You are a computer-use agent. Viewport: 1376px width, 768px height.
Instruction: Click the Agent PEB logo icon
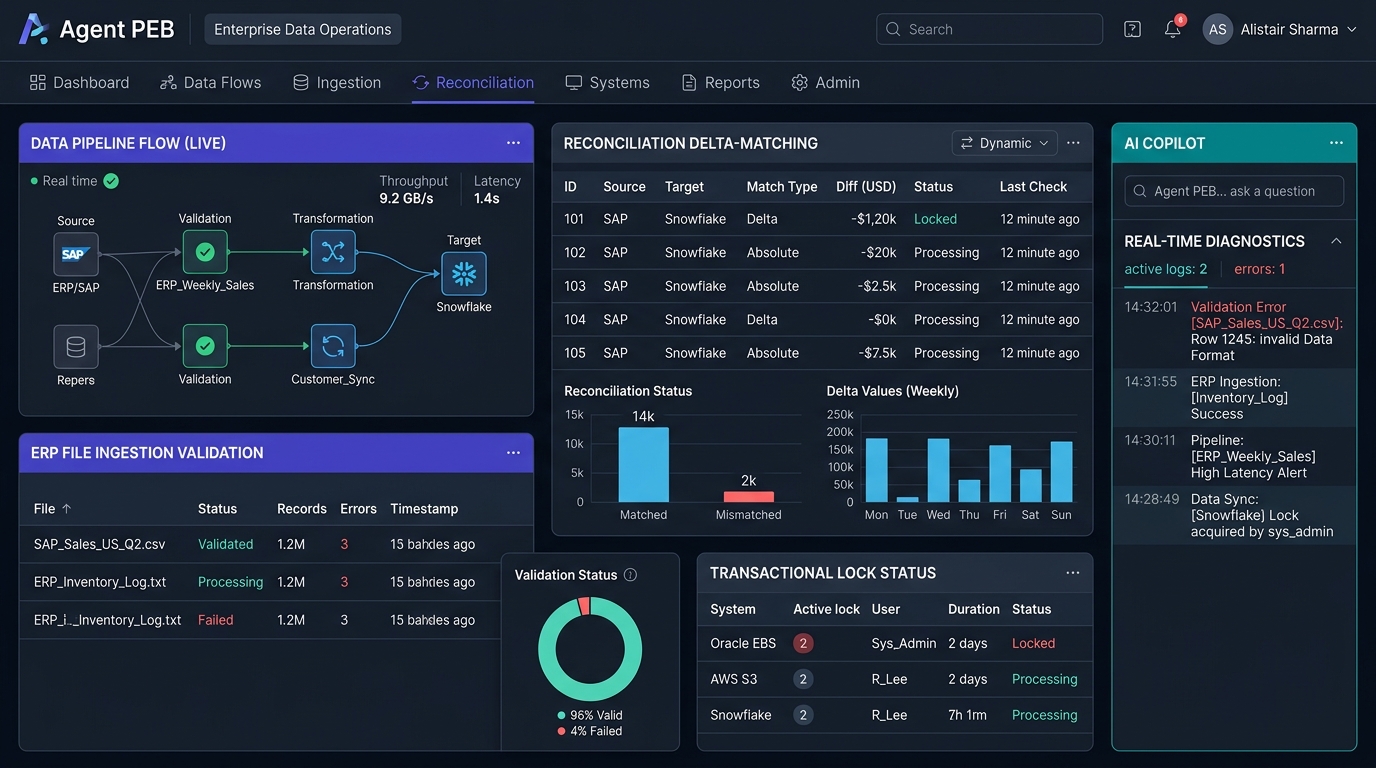pos(34,29)
